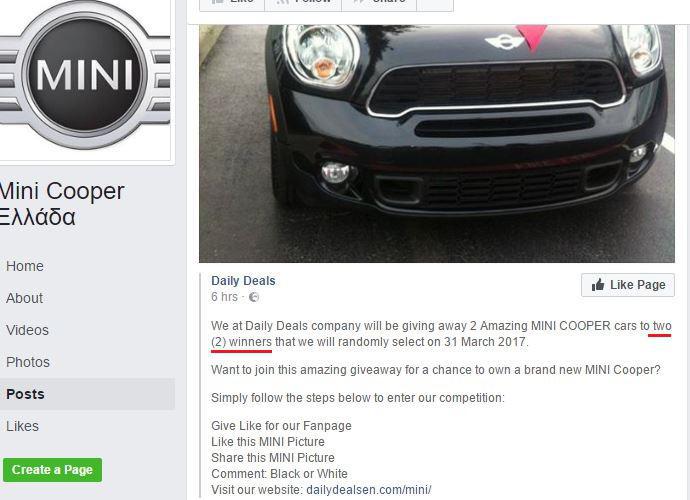This screenshot has width=690, height=500.
Task: Open the more options button beside Share
Action: tap(435, 4)
